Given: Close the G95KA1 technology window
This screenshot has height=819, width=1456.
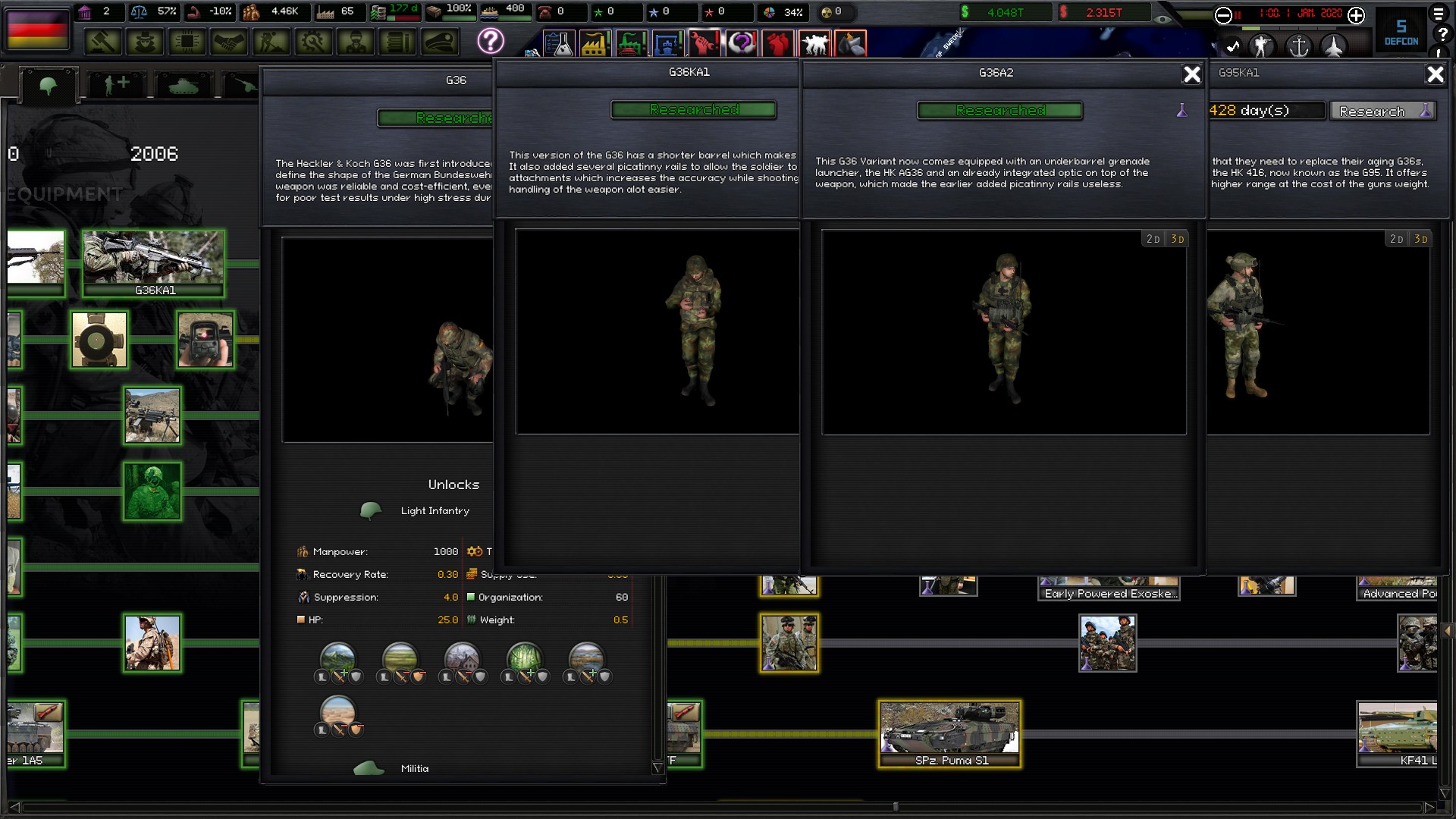Looking at the screenshot, I should click(1436, 74).
